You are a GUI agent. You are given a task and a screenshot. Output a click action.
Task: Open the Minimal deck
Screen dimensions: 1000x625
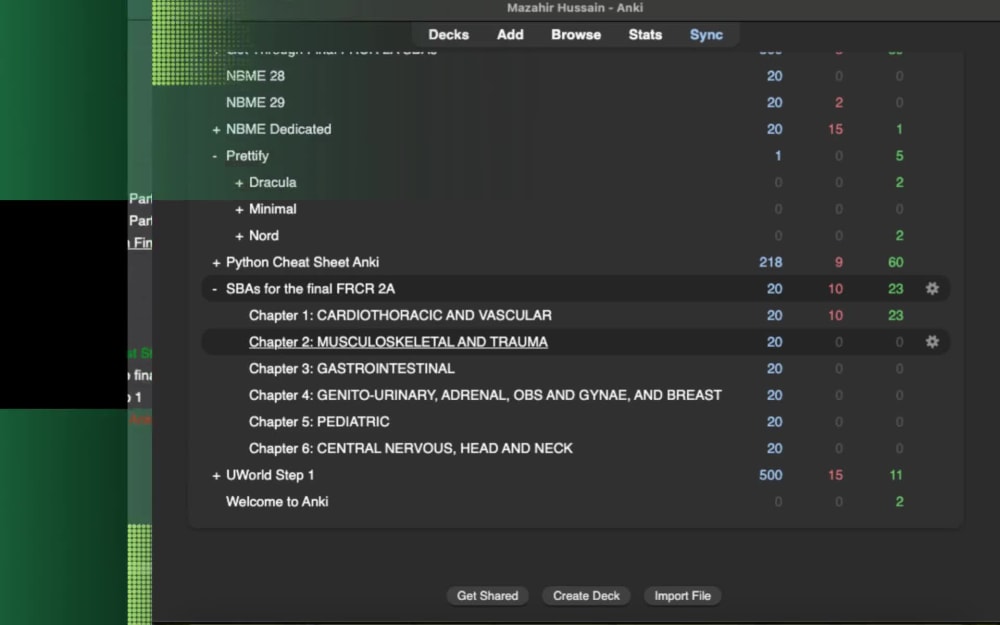coord(272,209)
